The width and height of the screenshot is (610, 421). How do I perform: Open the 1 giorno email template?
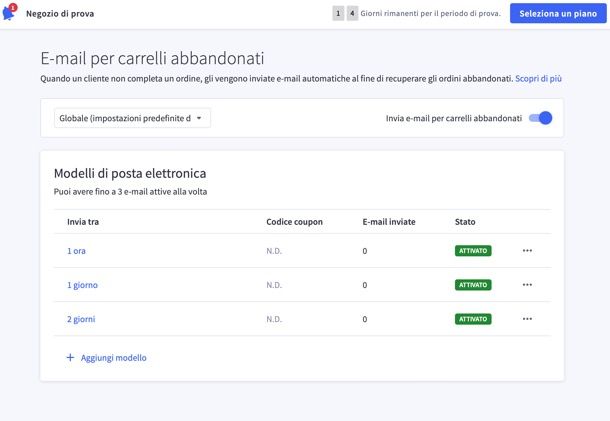point(82,285)
